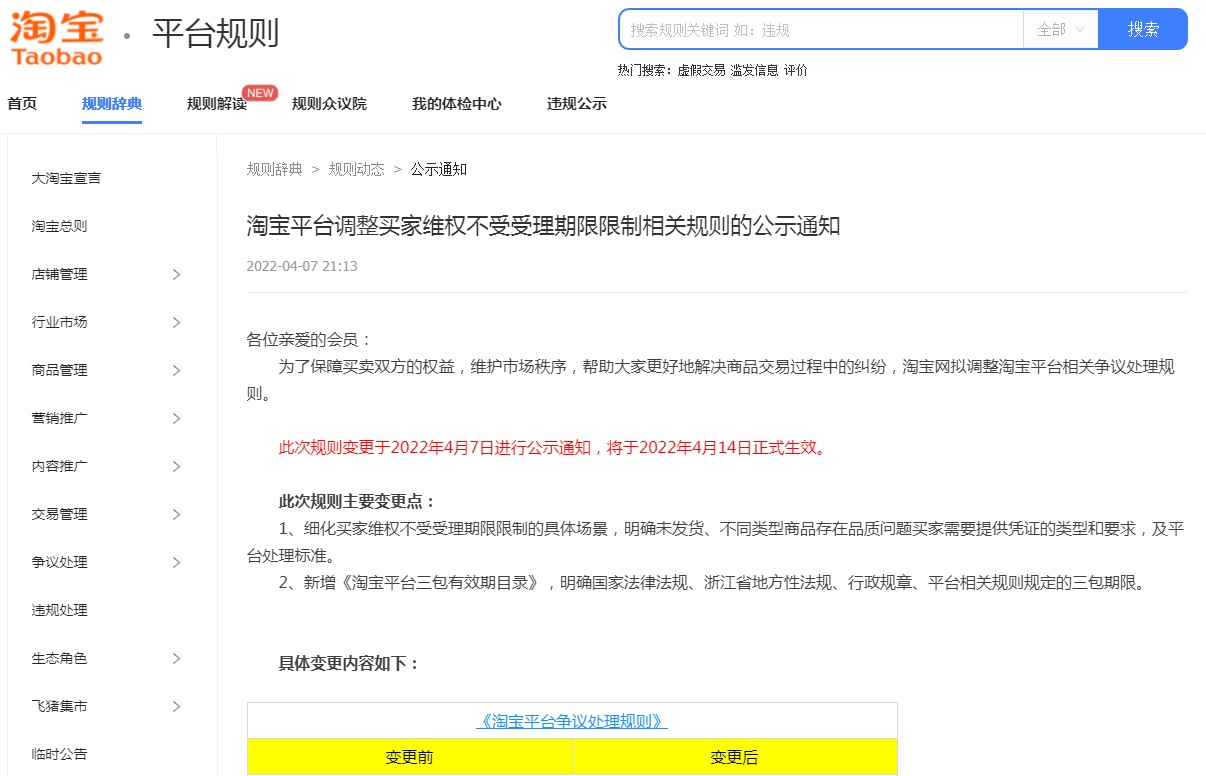Select 商品管理 in the sidebar
Viewport: 1206px width, 776px height.
click(59, 370)
